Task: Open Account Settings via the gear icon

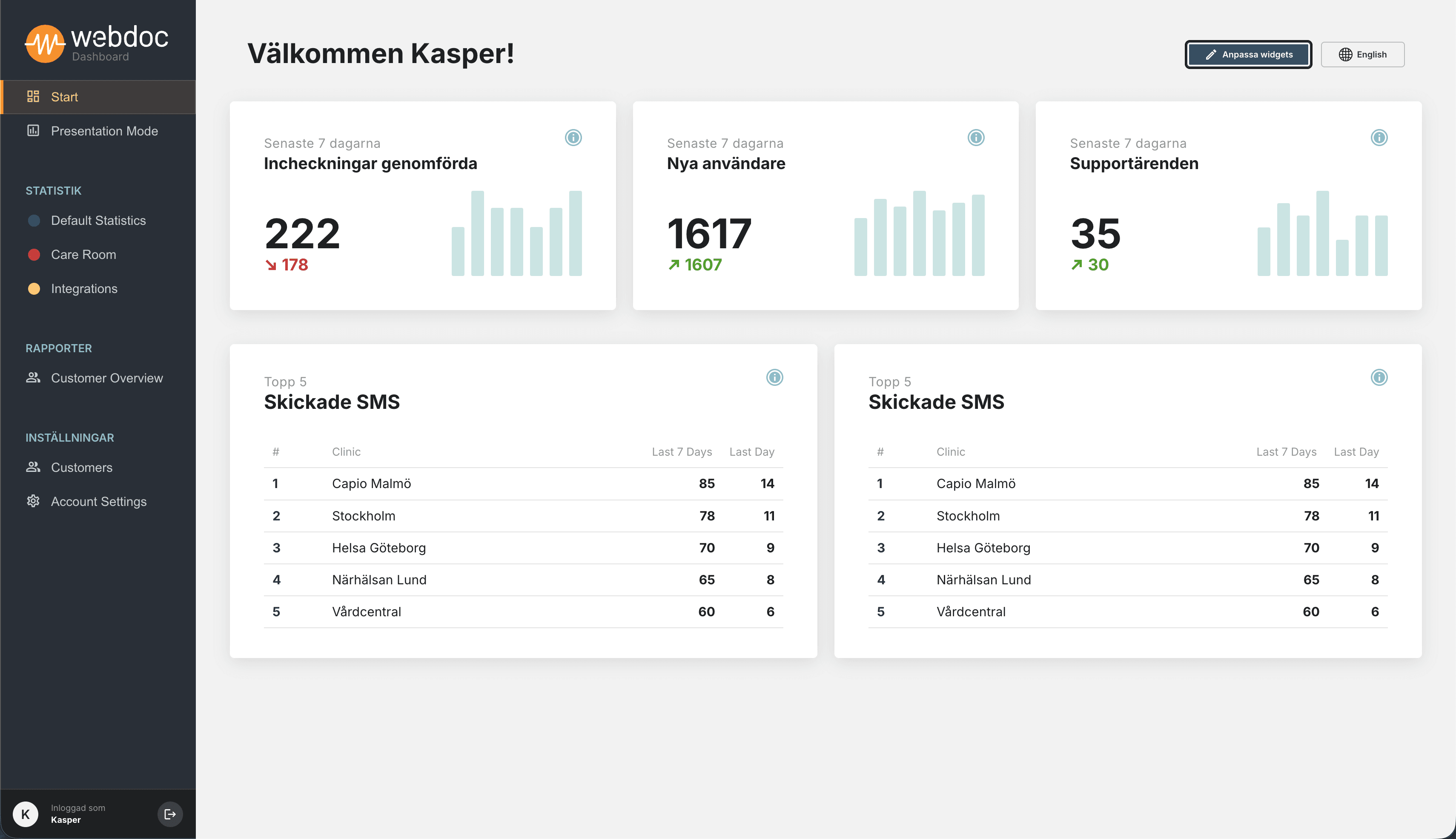Action: (x=33, y=501)
